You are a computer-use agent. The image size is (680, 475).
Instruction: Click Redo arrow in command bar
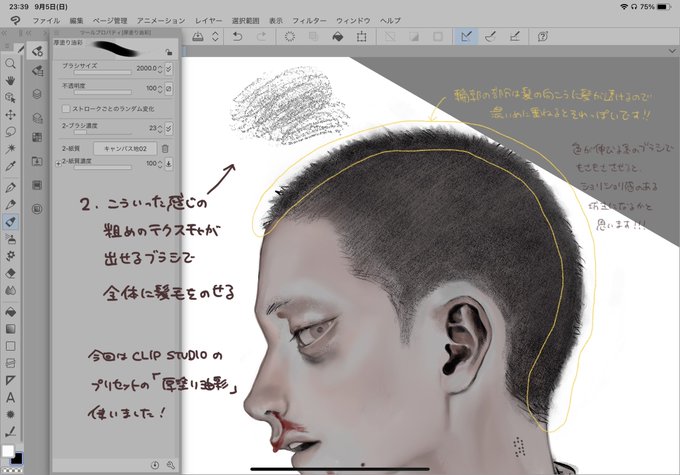(262, 36)
